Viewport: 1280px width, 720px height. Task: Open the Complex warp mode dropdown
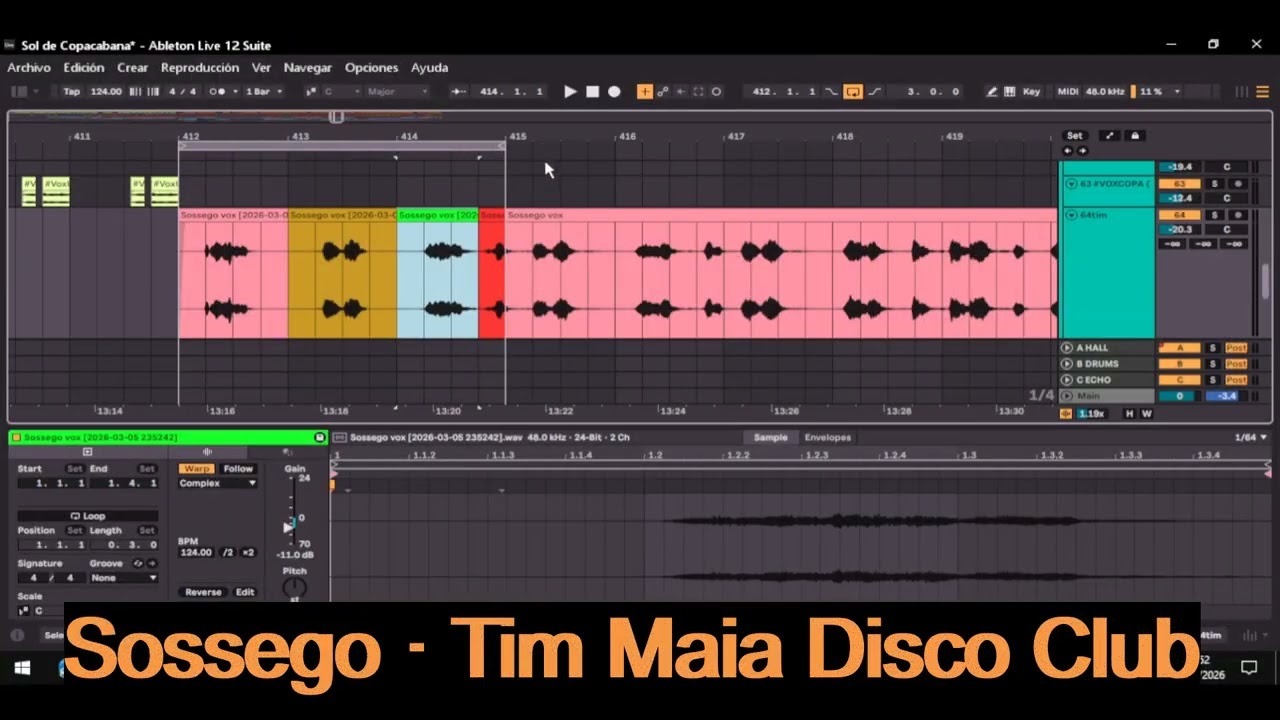[x=217, y=483]
